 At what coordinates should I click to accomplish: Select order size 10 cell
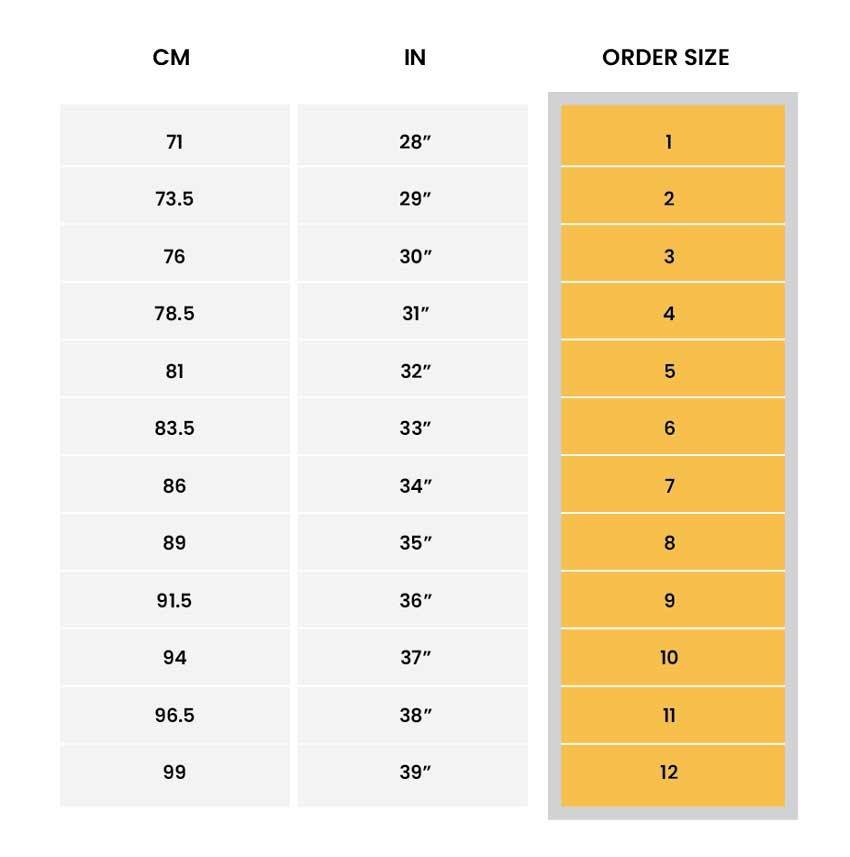670,658
